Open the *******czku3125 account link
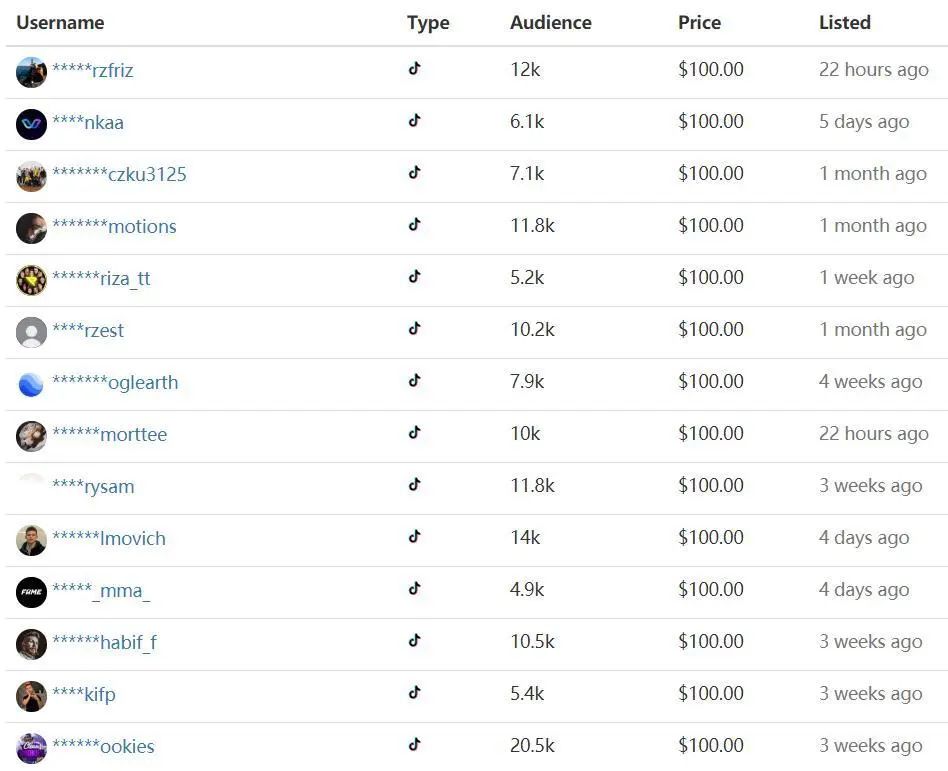The image size is (948, 771). [x=119, y=174]
